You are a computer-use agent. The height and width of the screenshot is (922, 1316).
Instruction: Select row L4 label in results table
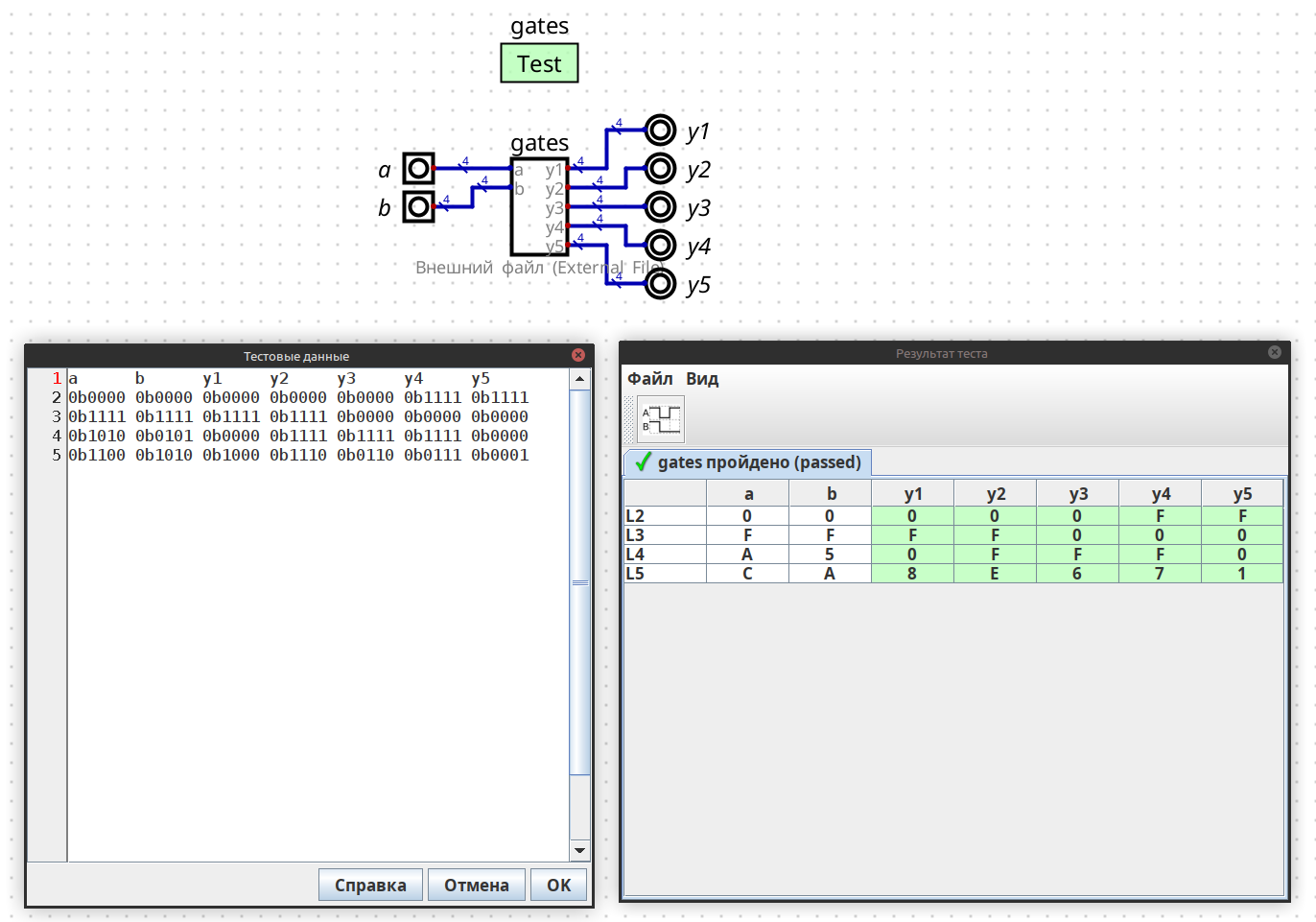[x=666, y=555]
